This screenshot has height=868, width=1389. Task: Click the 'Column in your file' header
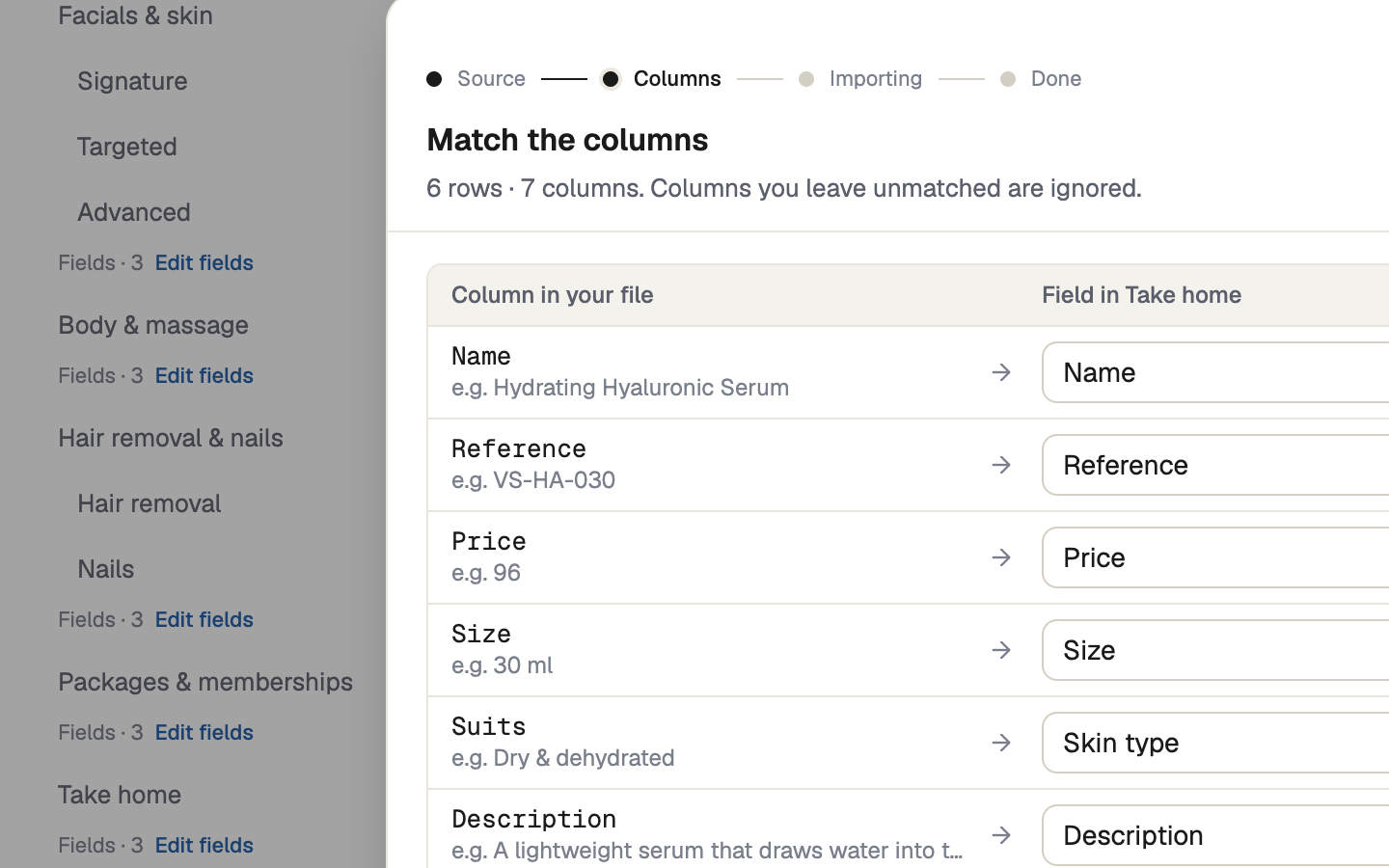click(x=553, y=295)
